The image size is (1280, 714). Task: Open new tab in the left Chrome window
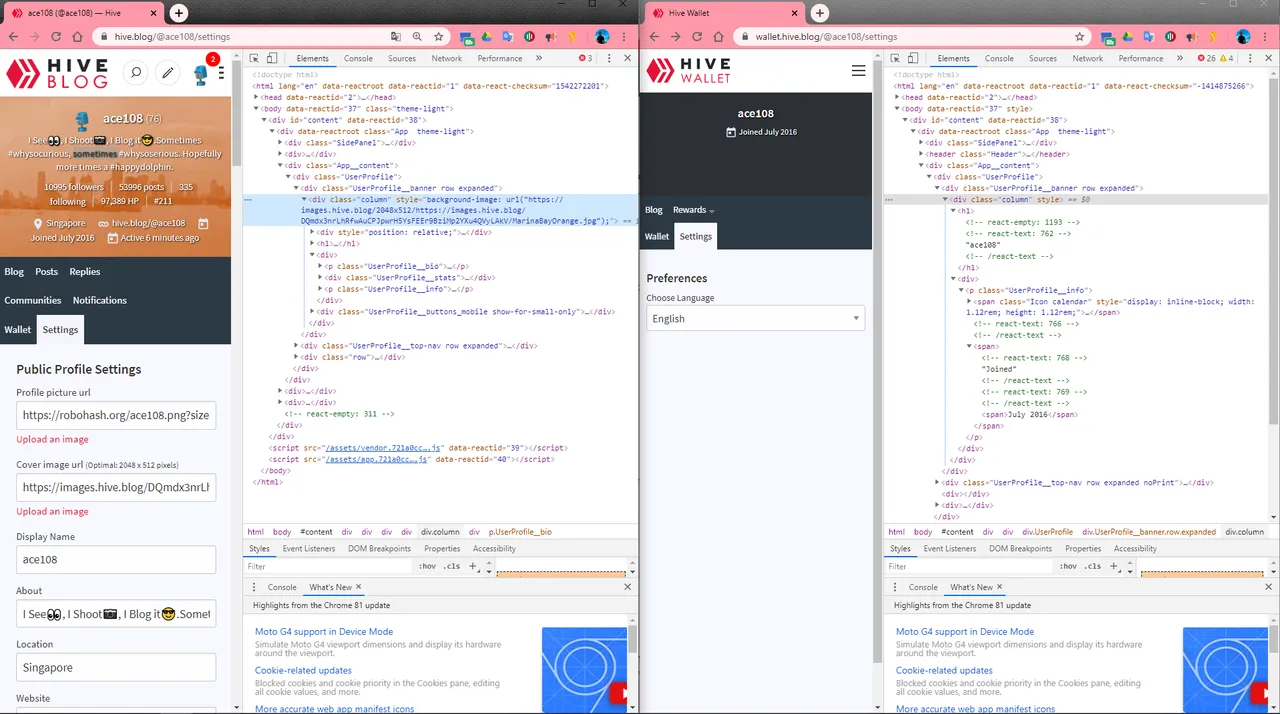pyautogui.click(x=178, y=13)
